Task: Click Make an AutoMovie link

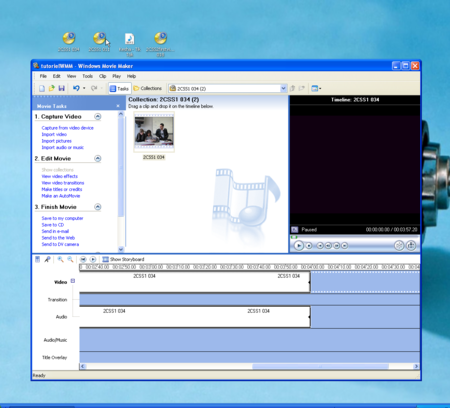Action: pos(61,196)
